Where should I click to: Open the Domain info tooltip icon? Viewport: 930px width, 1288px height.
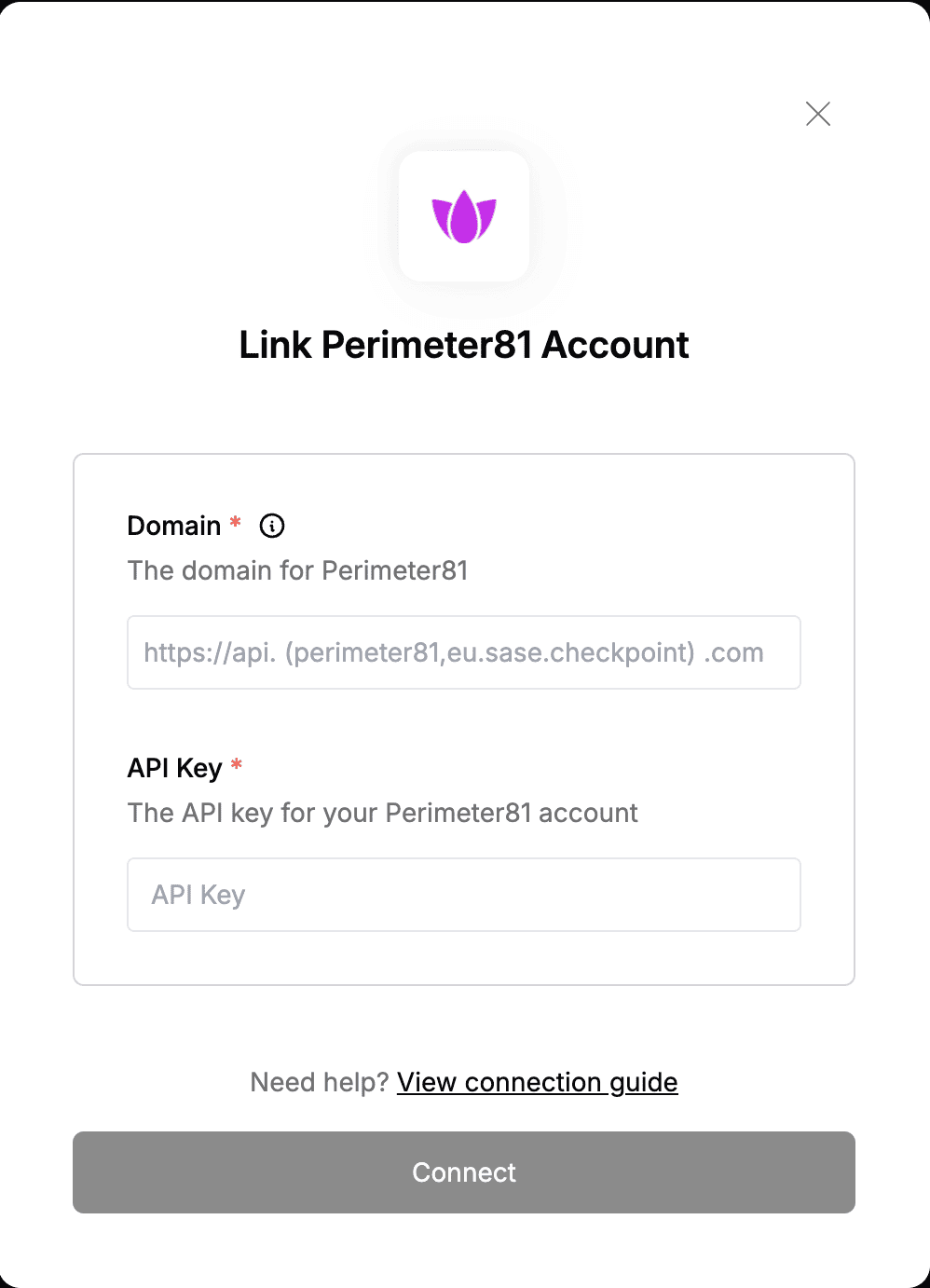click(x=272, y=526)
